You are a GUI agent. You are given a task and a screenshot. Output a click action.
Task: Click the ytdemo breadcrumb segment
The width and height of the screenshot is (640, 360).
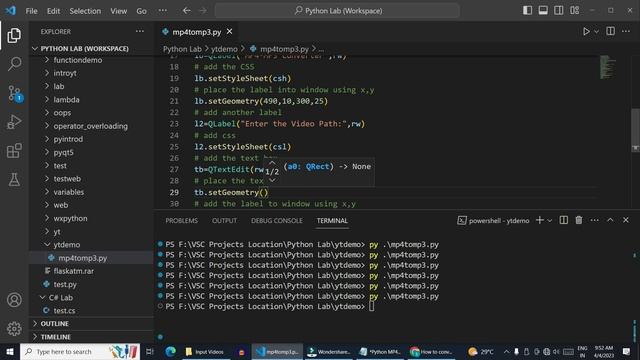pos(224,49)
